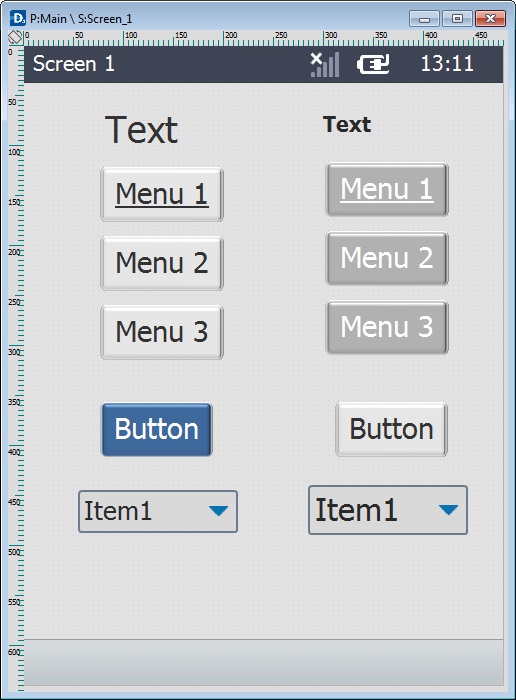Select the light Menu 1 button
516x700 pixels.
(x=162, y=194)
